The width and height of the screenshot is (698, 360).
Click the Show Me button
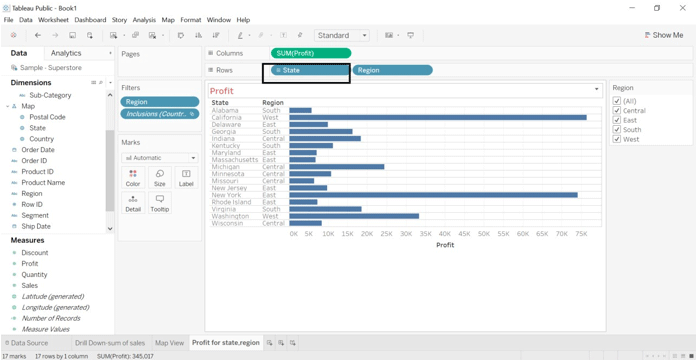664,36
